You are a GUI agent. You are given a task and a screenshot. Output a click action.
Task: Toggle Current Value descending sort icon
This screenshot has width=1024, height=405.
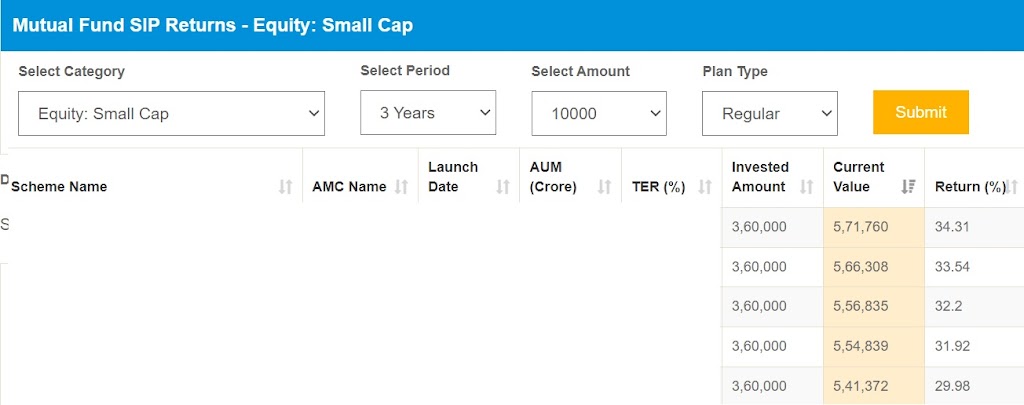point(908,187)
